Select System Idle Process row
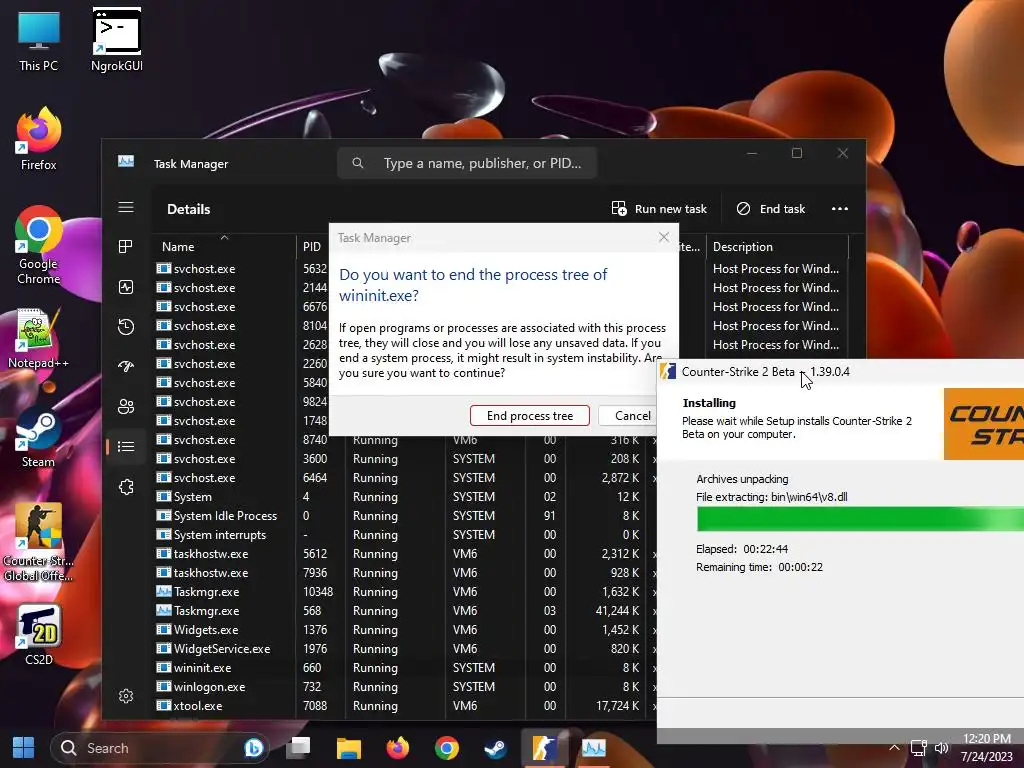The image size is (1024, 768). coord(405,516)
